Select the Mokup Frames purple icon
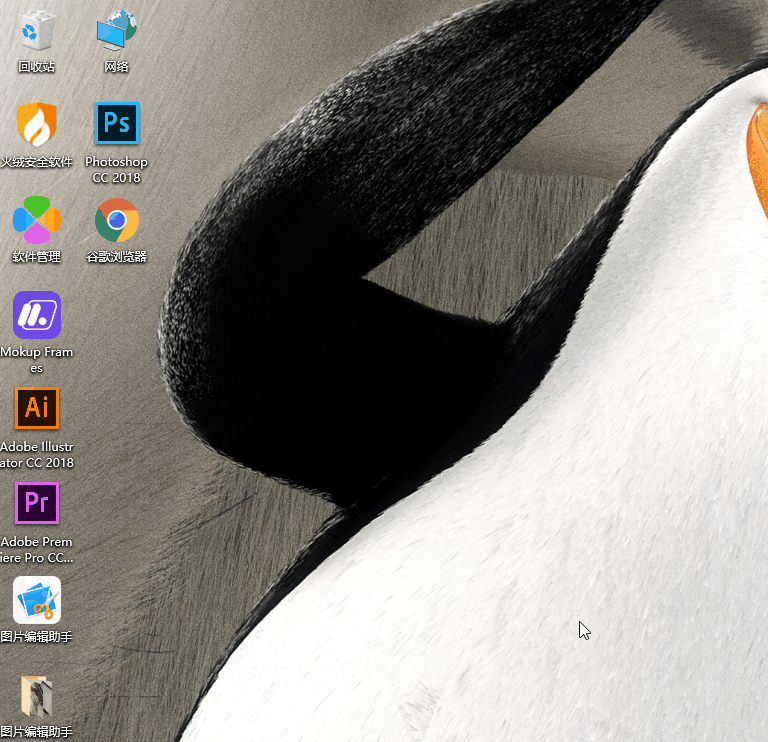Screen dimensions: 768x742 (x=37, y=315)
